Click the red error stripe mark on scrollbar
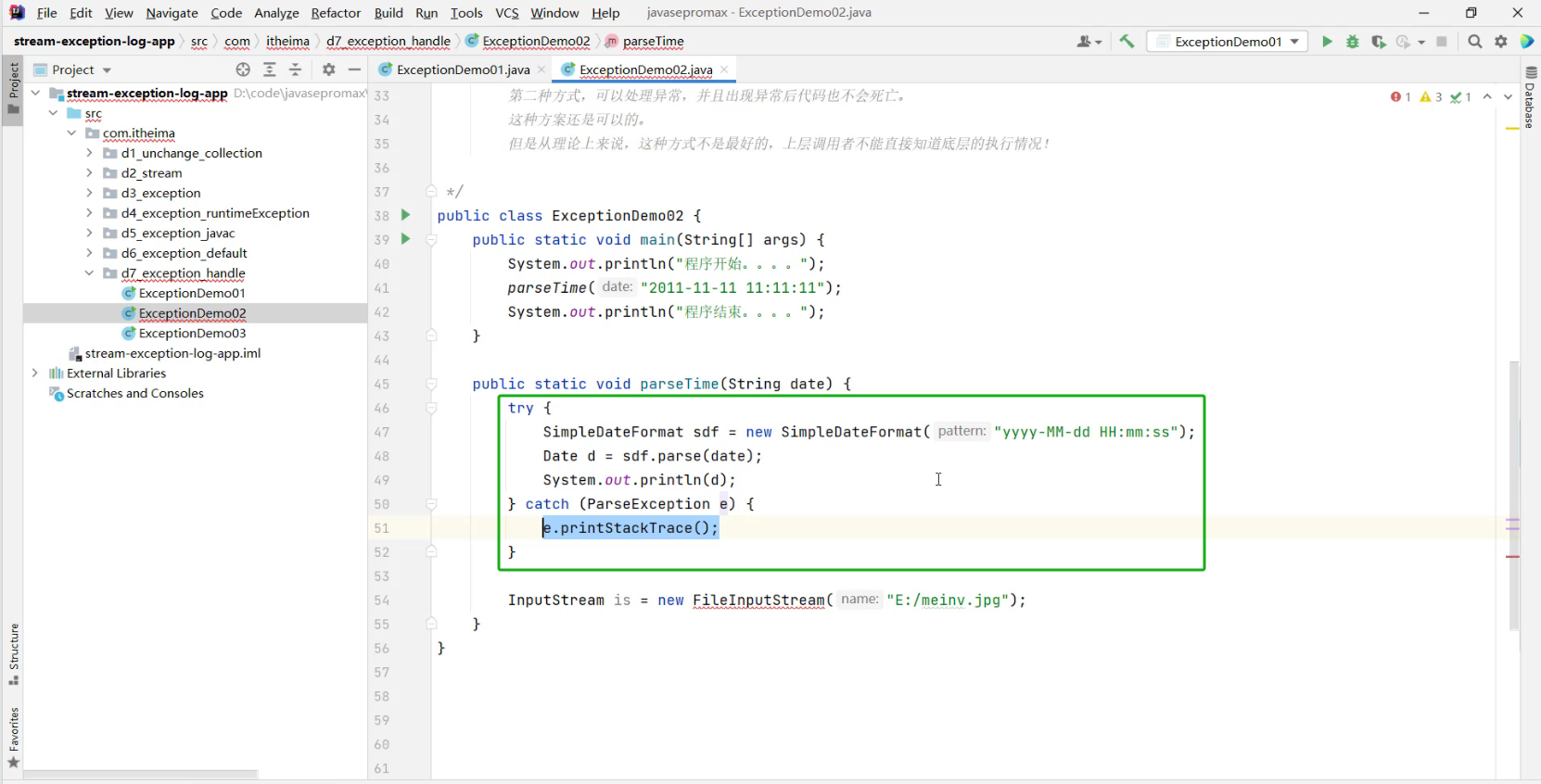 point(1512,557)
